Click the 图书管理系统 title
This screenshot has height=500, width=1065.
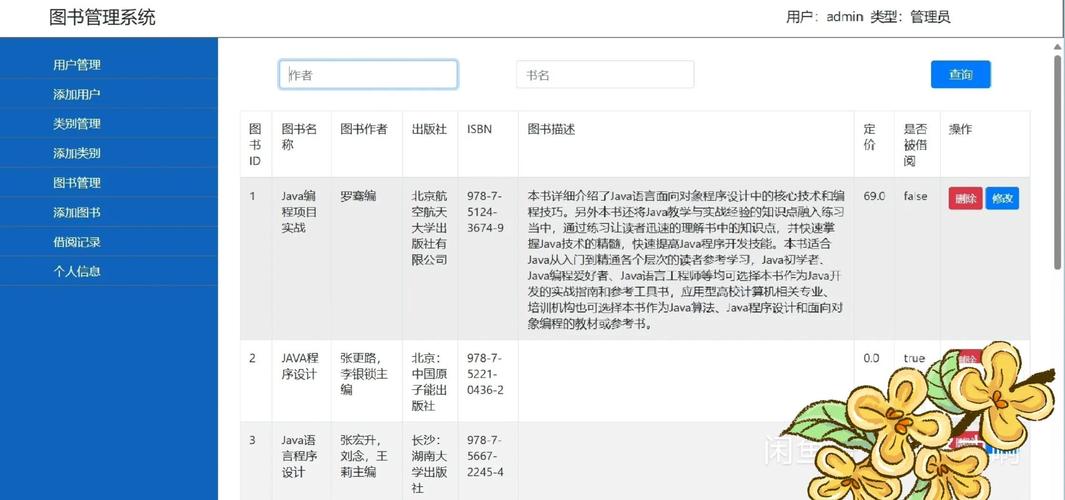pos(103,17)
